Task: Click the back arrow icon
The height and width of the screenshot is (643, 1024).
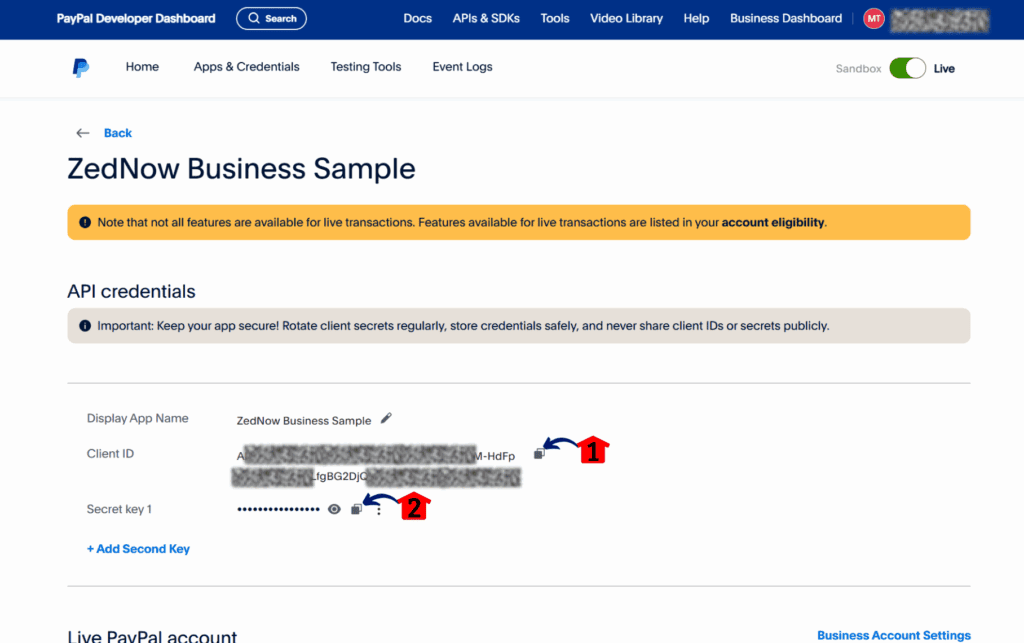Action: coord(82,133)
